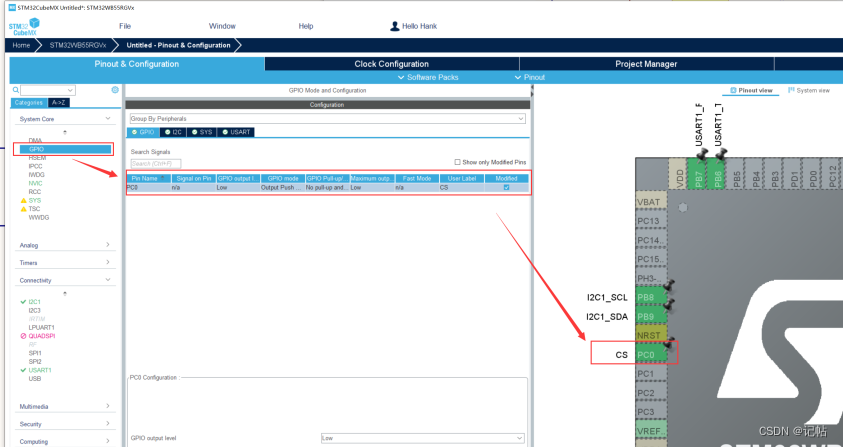Select the GPIO tab in the configuration panel
The image size is (843, 447).
point(143,132)
